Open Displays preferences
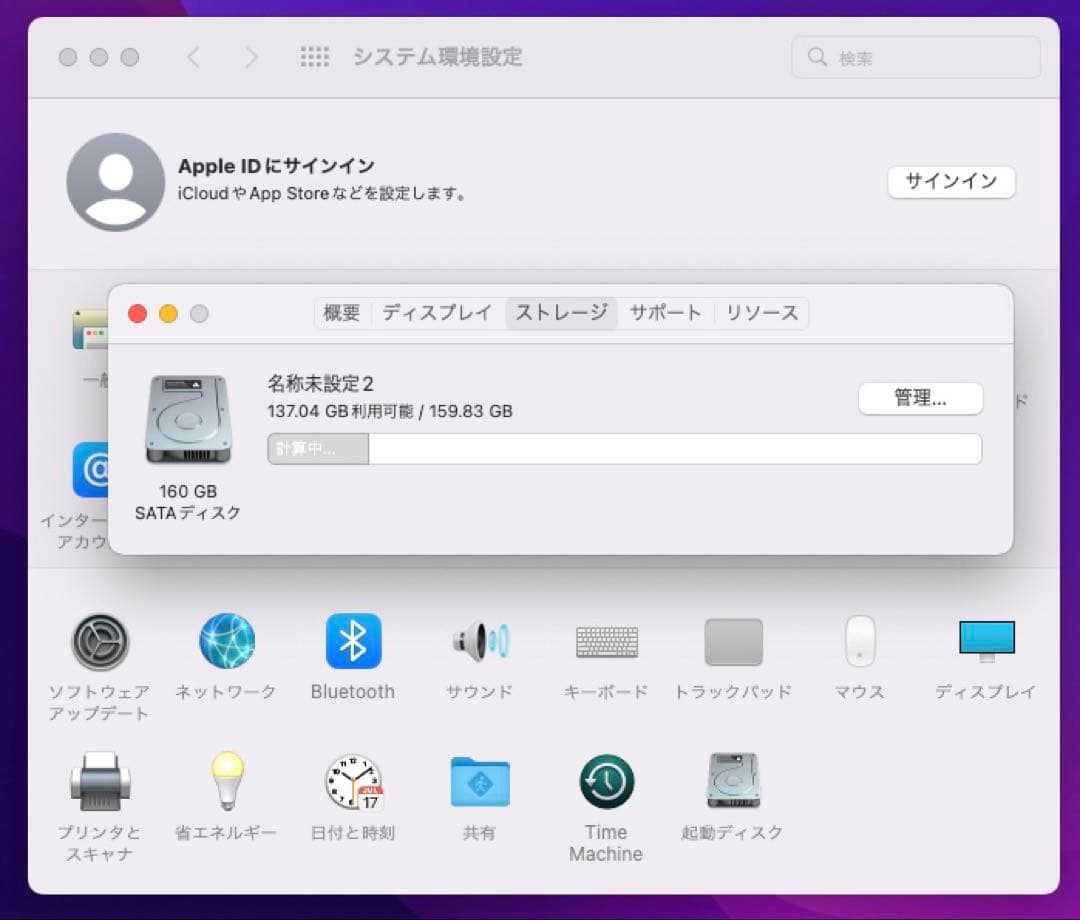 click(x=985, y=643)
